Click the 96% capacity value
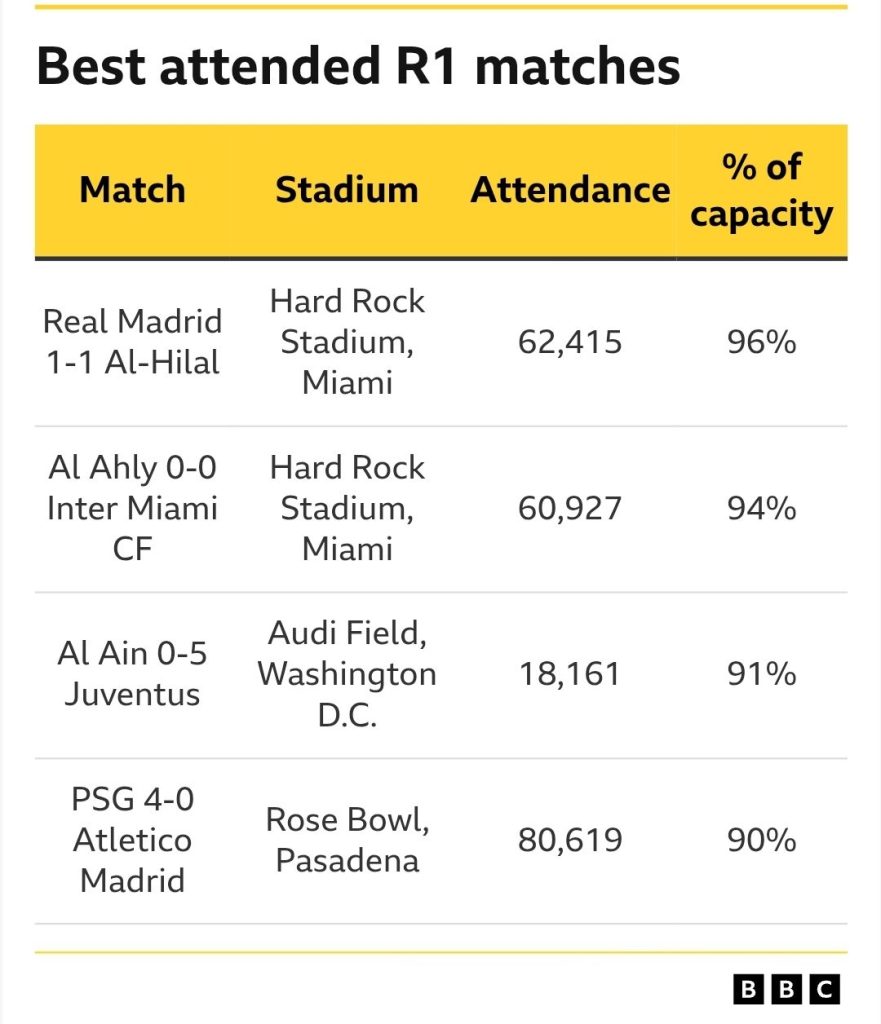The image size is (881, 1024). 761,342
